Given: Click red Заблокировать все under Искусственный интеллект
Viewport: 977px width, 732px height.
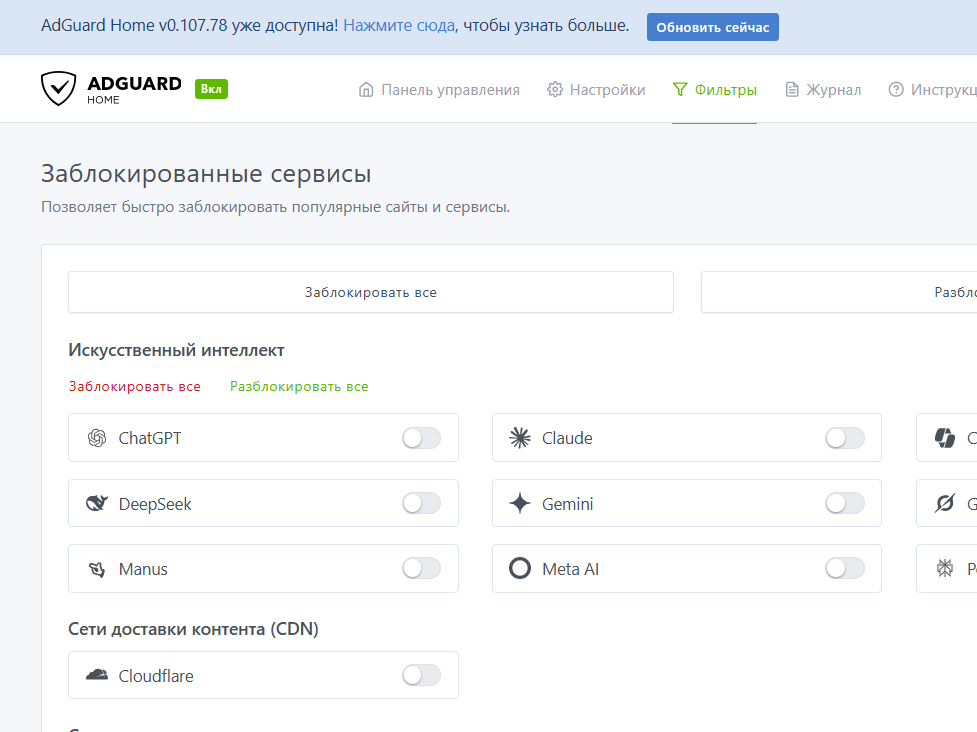Looking at the screenshot, I should tap(135, 386).
